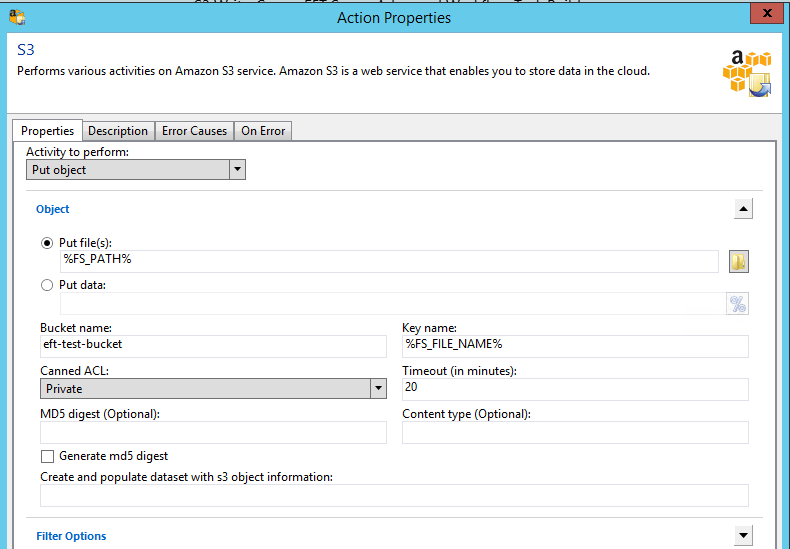790x549 pixels.
Task: Switch to the Description tab
Action: (118, 131)
